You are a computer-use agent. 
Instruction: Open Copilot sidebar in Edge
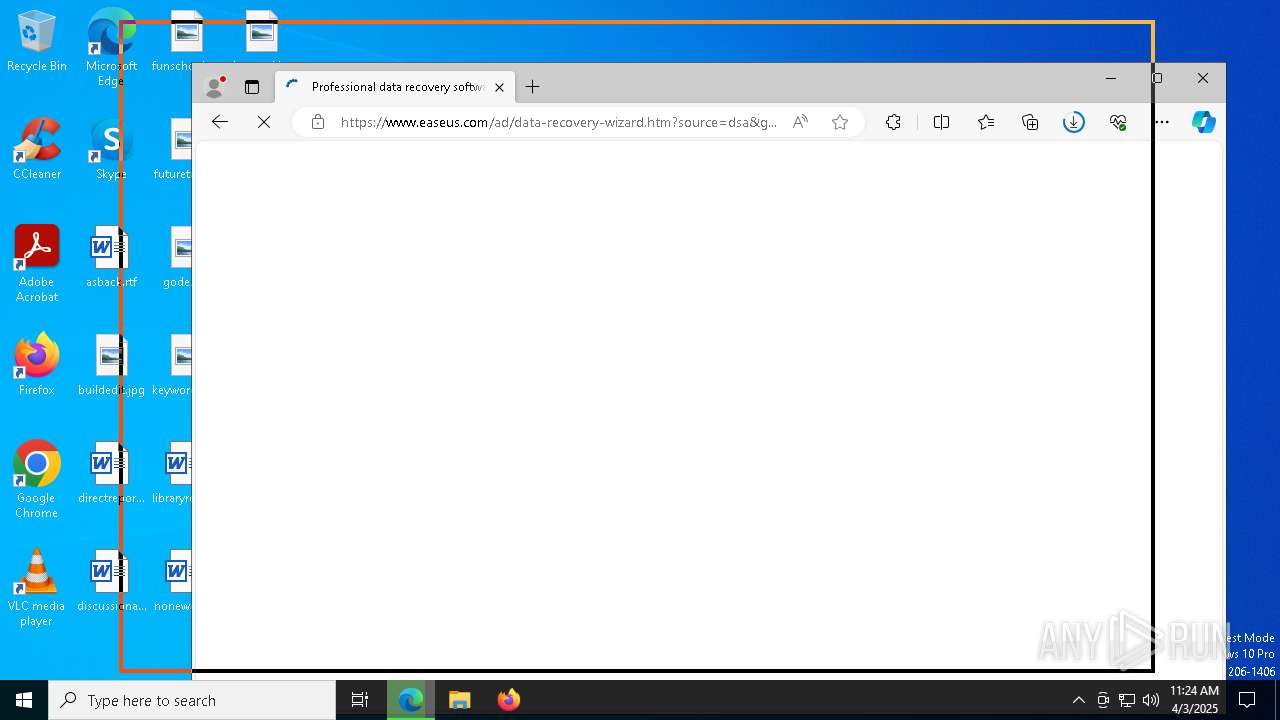coord(1204,122)
